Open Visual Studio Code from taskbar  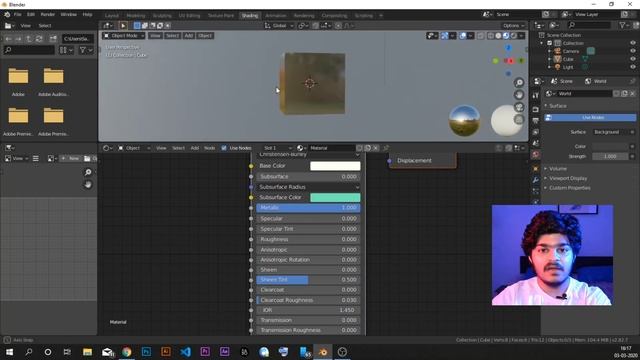(185, 352)
